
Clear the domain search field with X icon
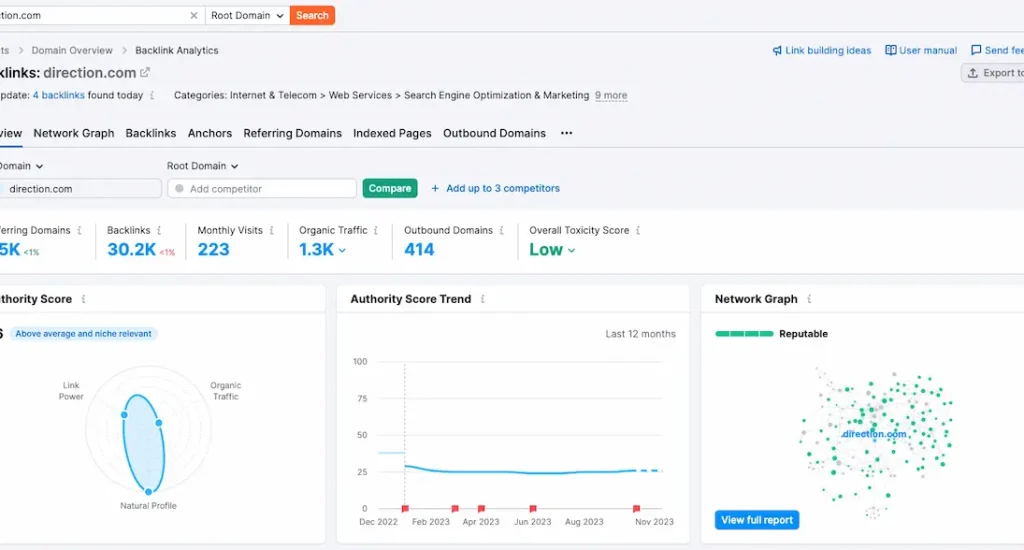tap(194, 16)
